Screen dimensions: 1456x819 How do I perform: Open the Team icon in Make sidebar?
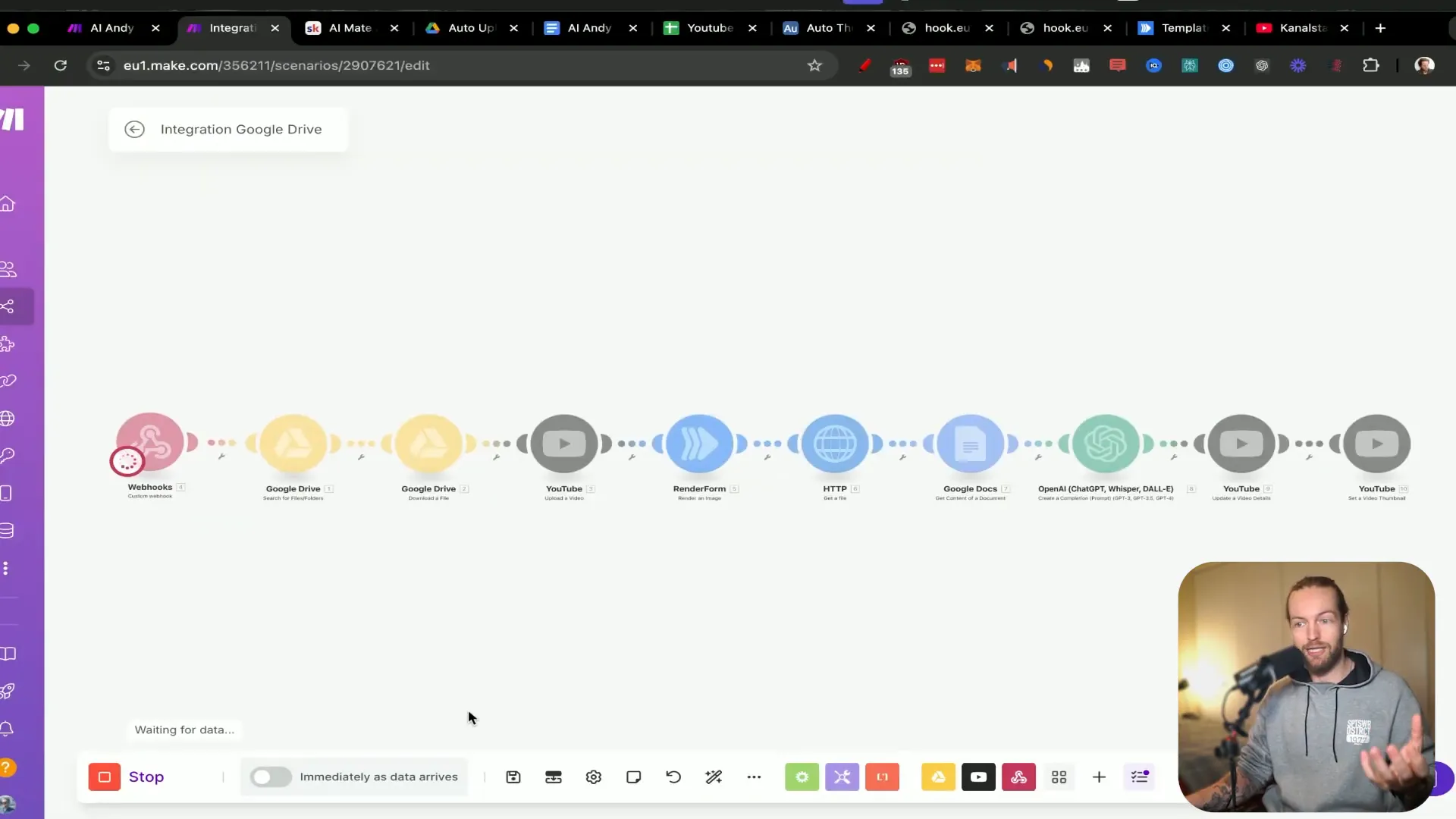[8, 268]
